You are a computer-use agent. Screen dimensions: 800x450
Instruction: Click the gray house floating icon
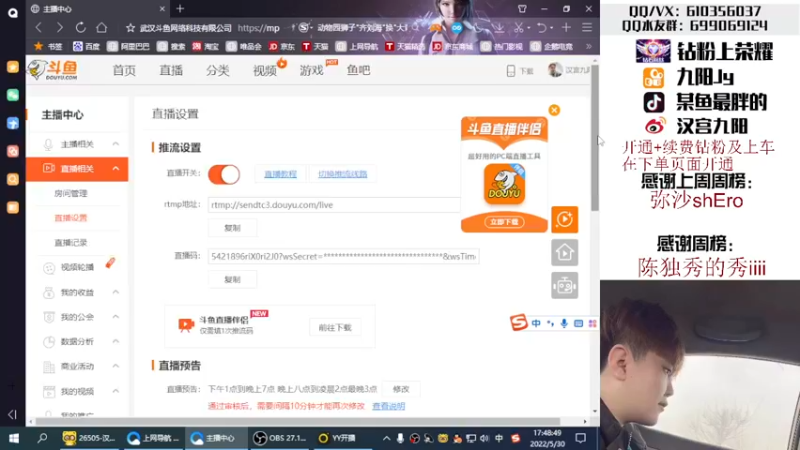[564, 253]
